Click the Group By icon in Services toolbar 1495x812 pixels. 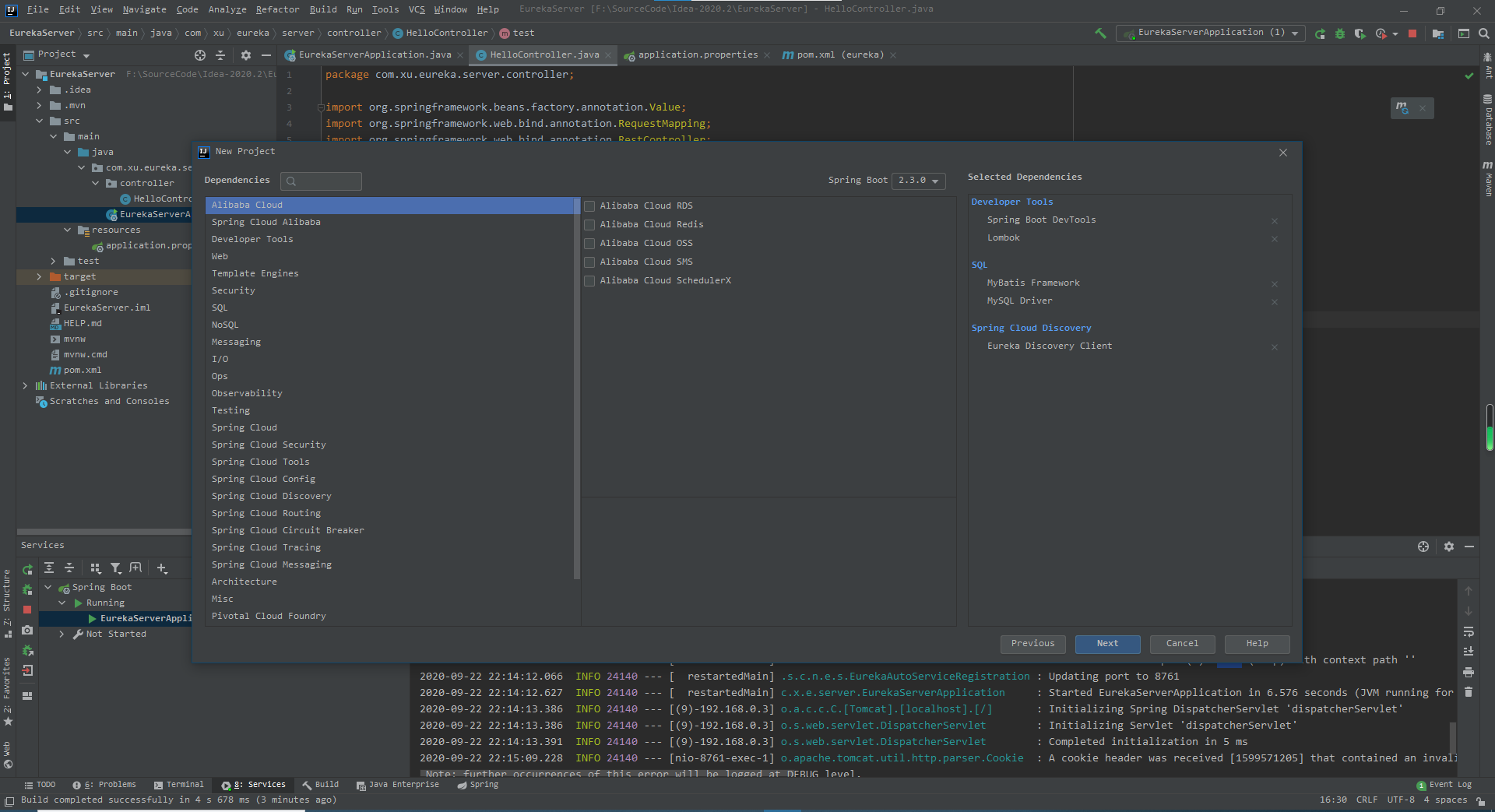coord(96,568)
